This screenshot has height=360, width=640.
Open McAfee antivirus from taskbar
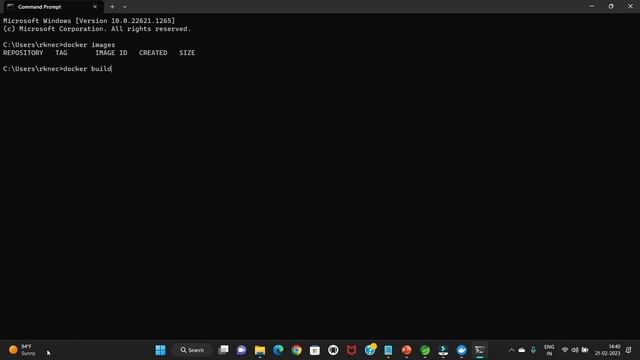point(351,350)
